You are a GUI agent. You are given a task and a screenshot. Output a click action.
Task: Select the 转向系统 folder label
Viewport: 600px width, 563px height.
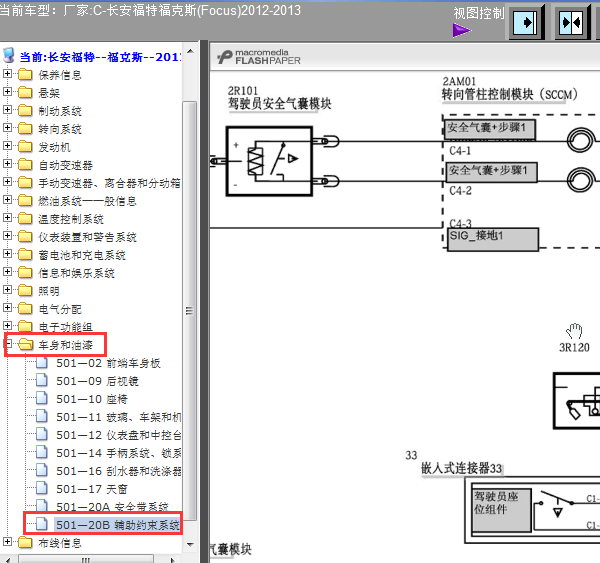pyautogui.click(x=60, y=129)
